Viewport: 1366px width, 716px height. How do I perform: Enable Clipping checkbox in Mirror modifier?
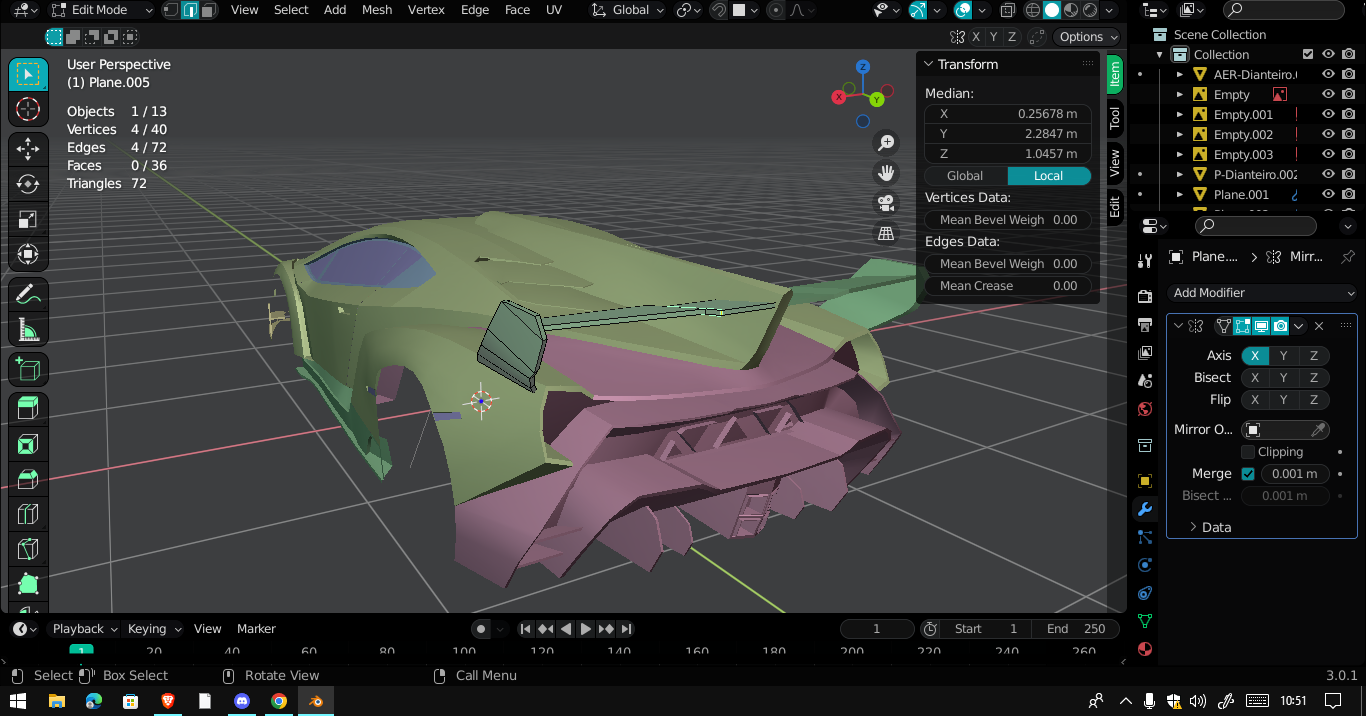1248,452
